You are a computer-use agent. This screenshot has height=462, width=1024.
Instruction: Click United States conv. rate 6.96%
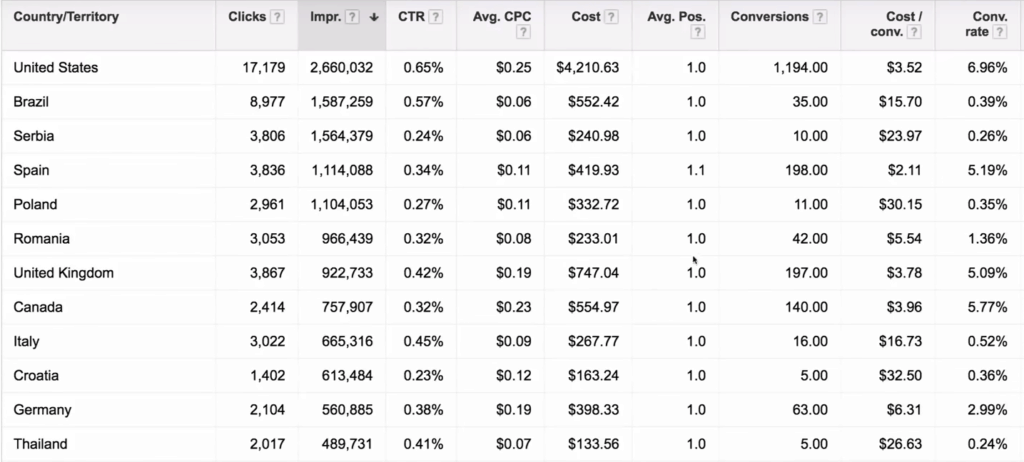point(988,67)
